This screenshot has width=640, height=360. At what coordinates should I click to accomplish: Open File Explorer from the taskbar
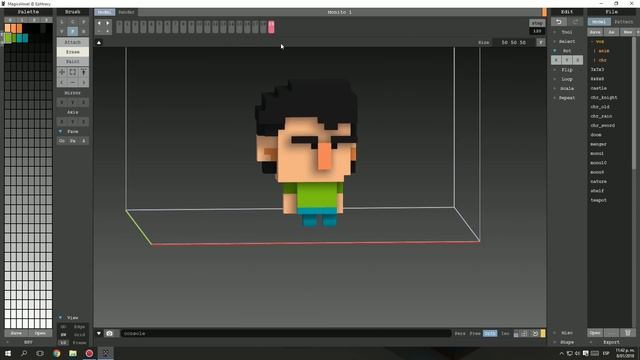coord(73,353)
